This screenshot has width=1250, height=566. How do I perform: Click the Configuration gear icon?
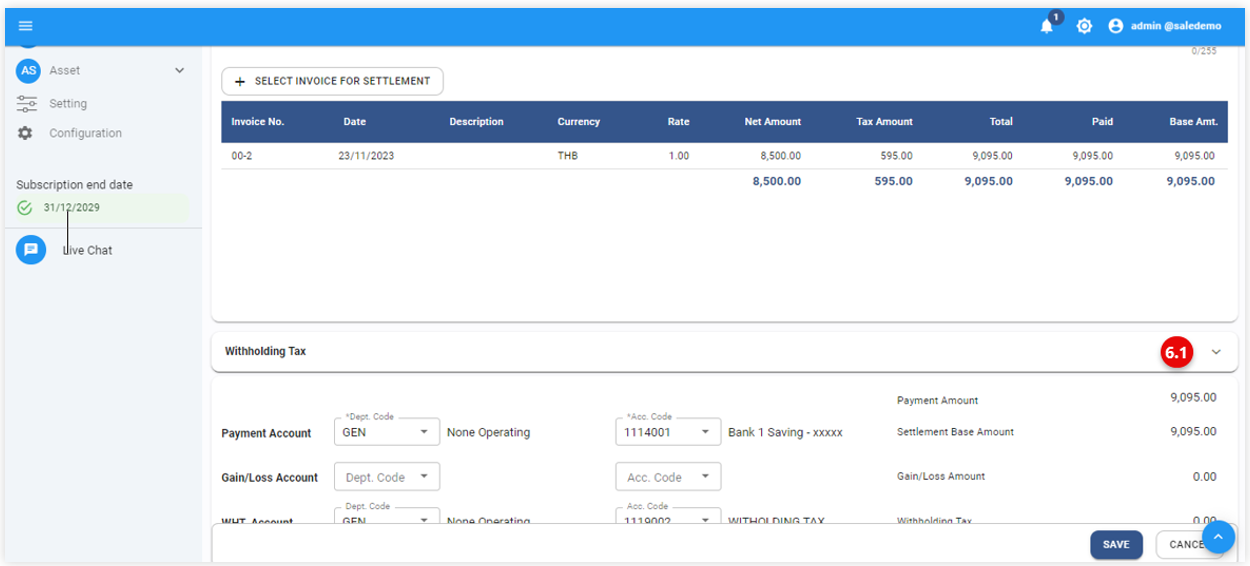click(x=26, y=133)
